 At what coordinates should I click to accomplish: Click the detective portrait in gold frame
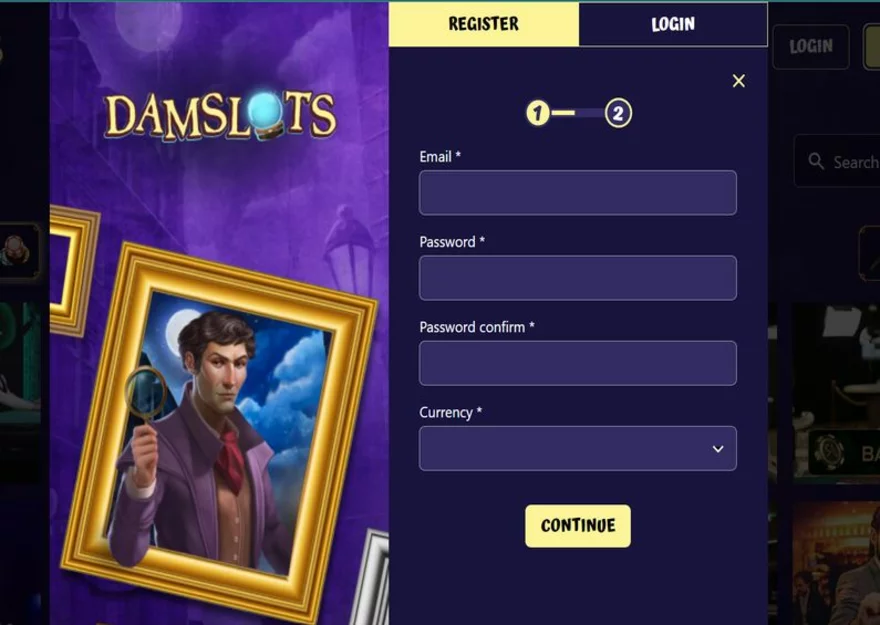pos(219,432)
